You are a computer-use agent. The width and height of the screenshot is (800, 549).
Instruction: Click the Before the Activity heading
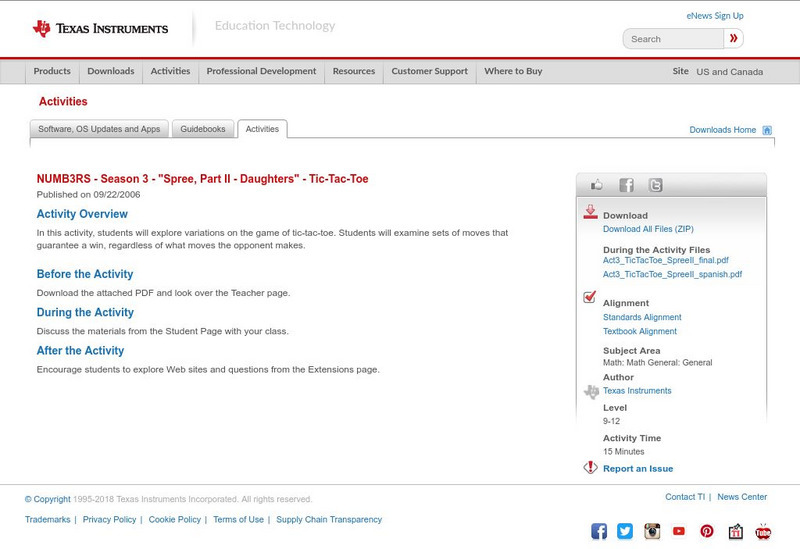pyautogui.click(x=85, y=274)
